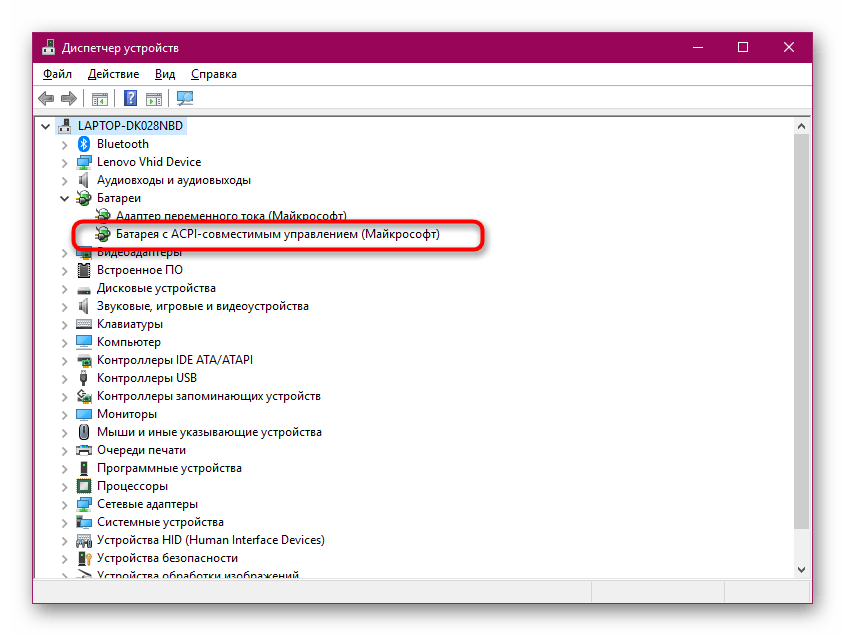Viewport: 845px width, 636px height.
Task: Click the scan for hardware changes icon
Action: coord(185,99)
